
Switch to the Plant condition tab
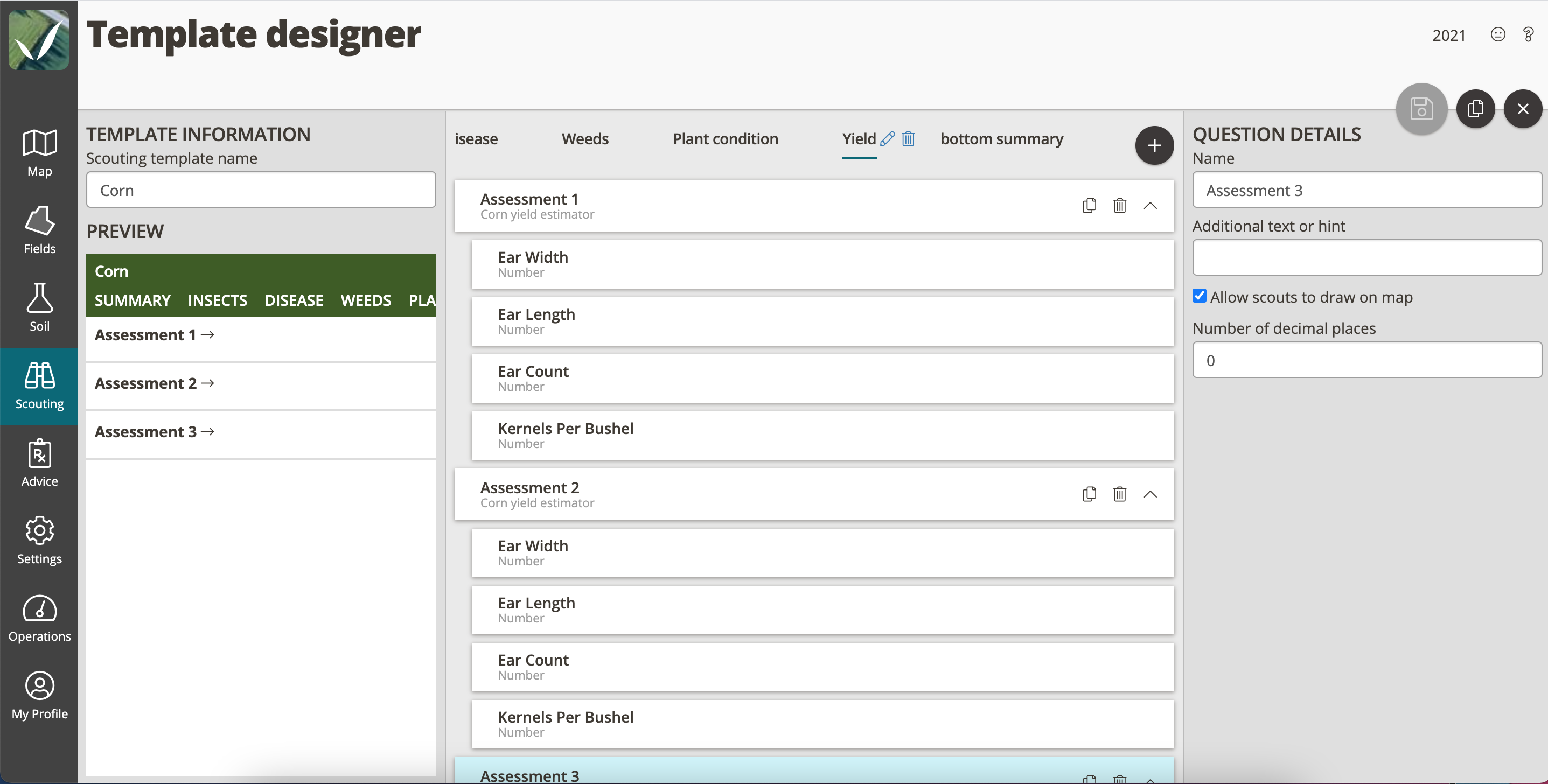click(x=725, y=139)
